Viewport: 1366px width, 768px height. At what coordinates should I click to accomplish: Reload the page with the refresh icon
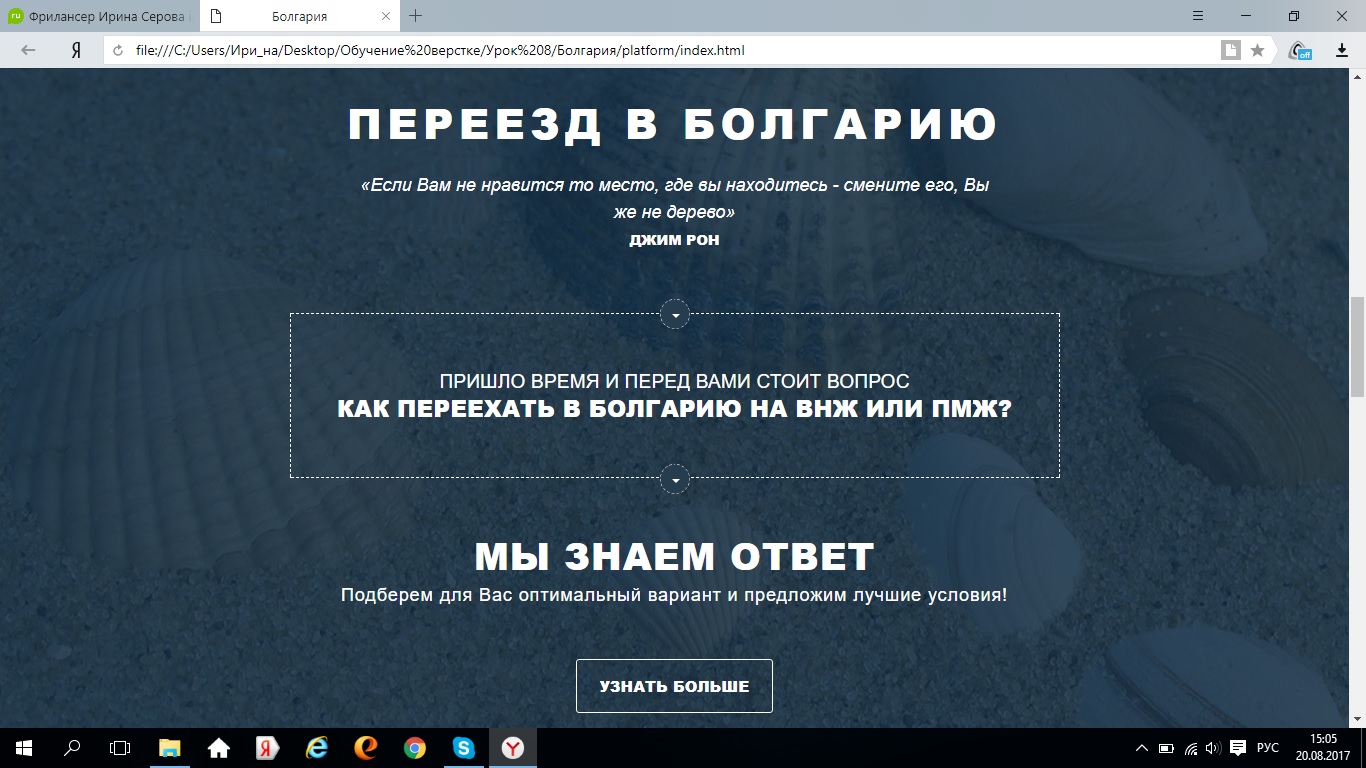[118, 50]
